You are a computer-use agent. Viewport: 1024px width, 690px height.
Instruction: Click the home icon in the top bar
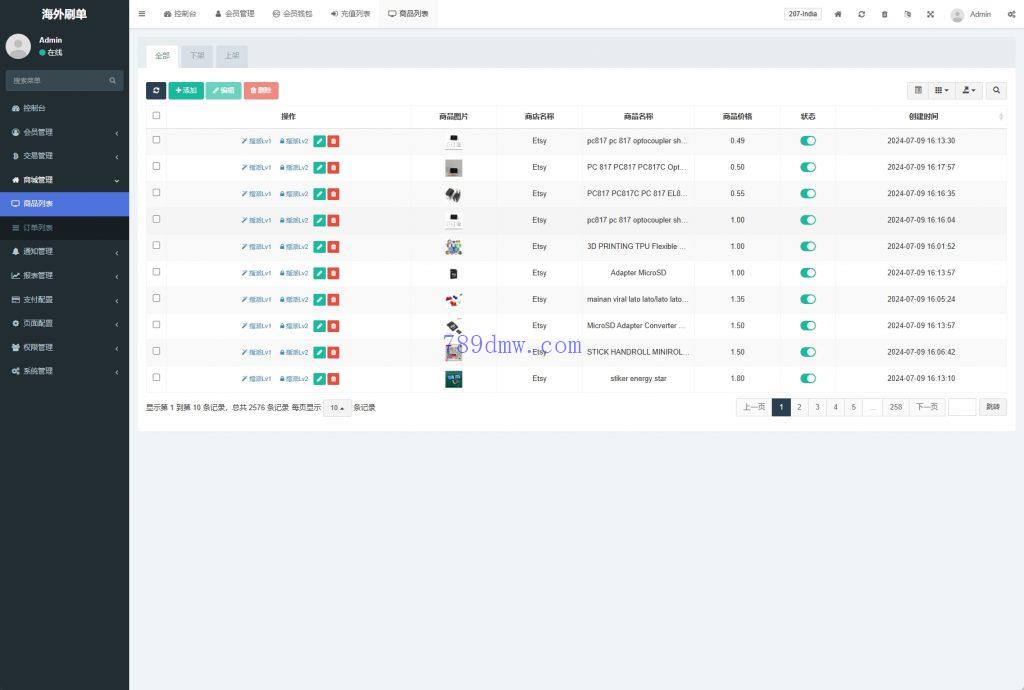pyautogui.click(x=838, y=14)
